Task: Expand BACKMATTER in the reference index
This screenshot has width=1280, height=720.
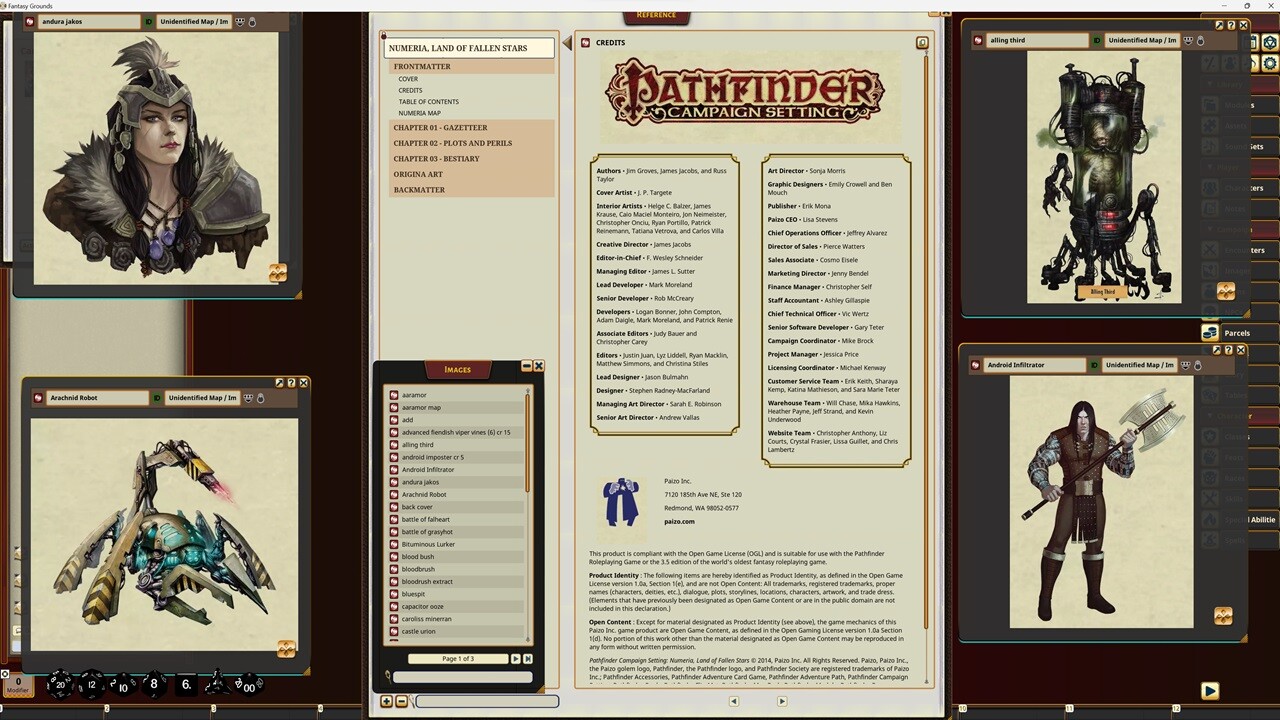Action: click(x=419, y=189)
